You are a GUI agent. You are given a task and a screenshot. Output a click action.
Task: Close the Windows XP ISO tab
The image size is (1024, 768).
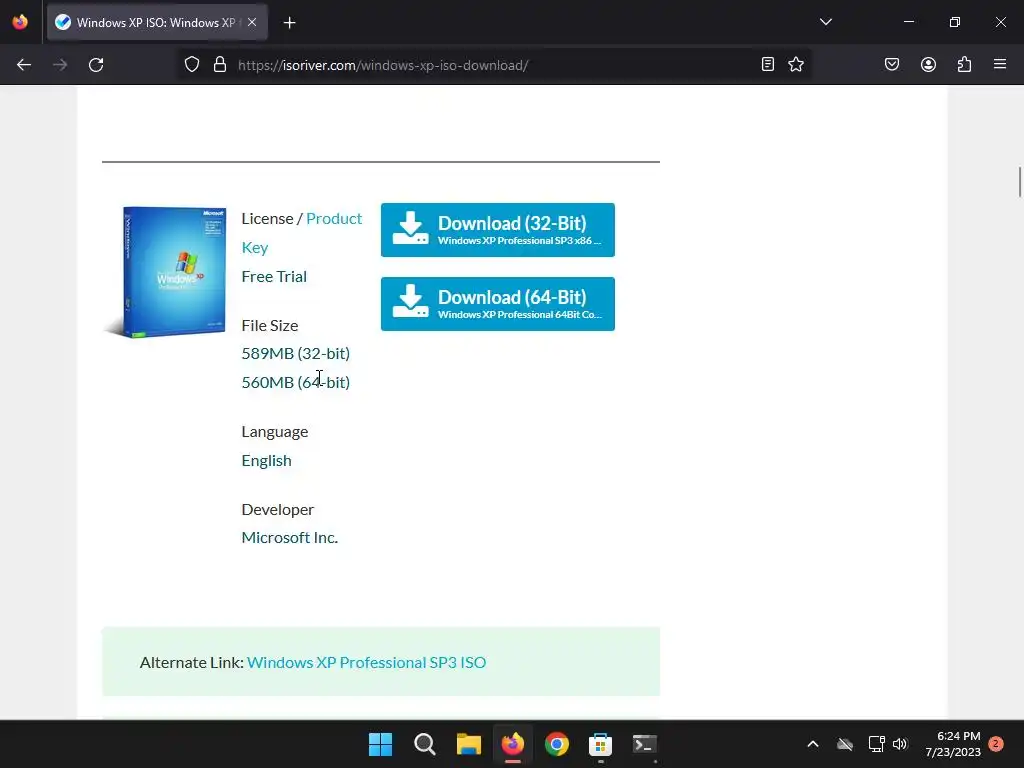click(252, 22)
